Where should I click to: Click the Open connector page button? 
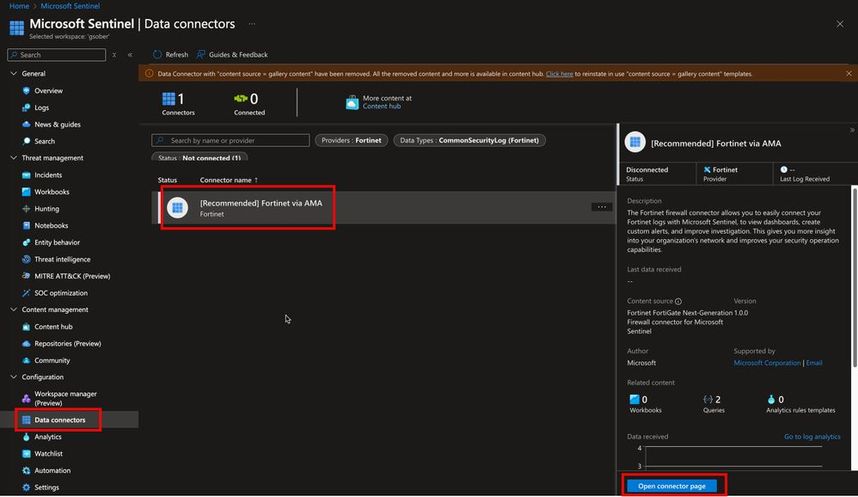coord(671,486)
